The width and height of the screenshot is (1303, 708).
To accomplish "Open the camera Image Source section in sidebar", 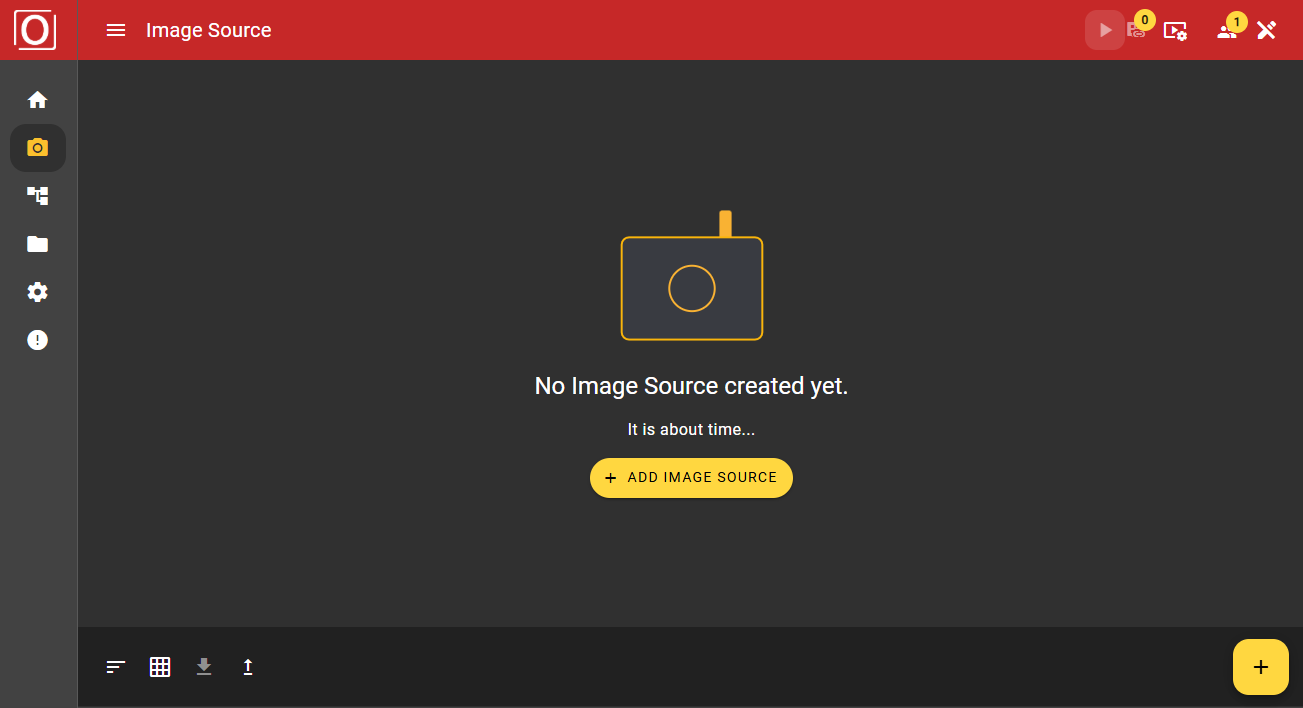I will (x=37, y=147).
